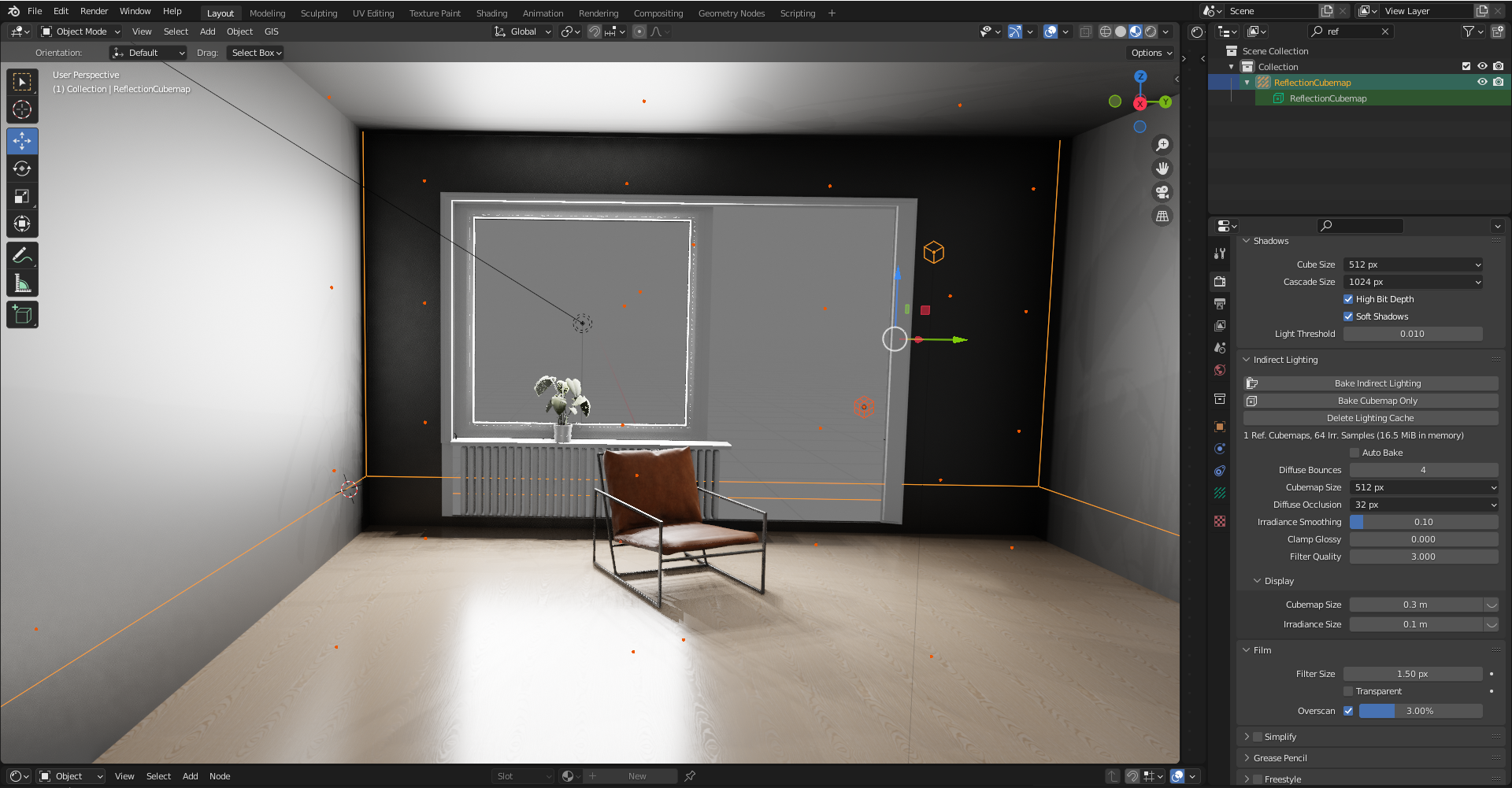Open Cube Size dropdown

tap(1414, 265)
